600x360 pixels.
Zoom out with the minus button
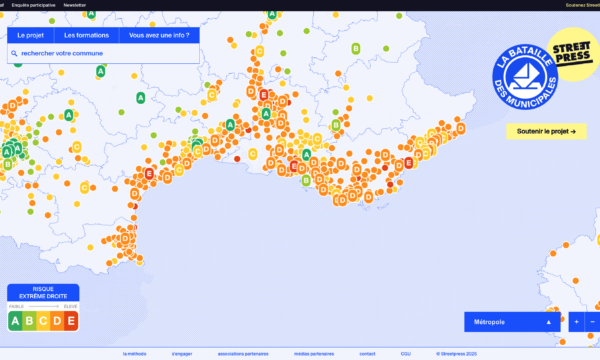coord(592,322)
